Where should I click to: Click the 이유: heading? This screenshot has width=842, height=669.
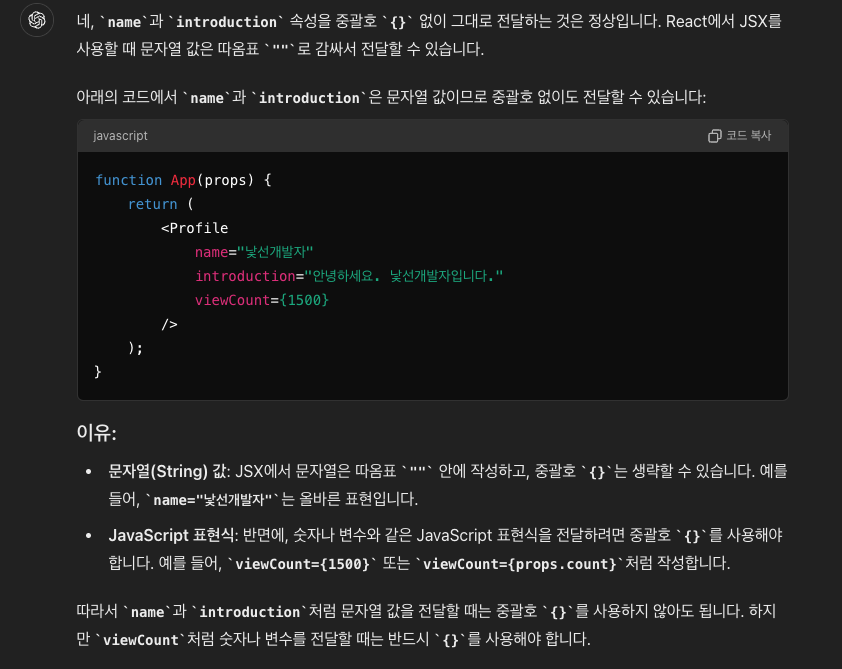coord(97,432)
